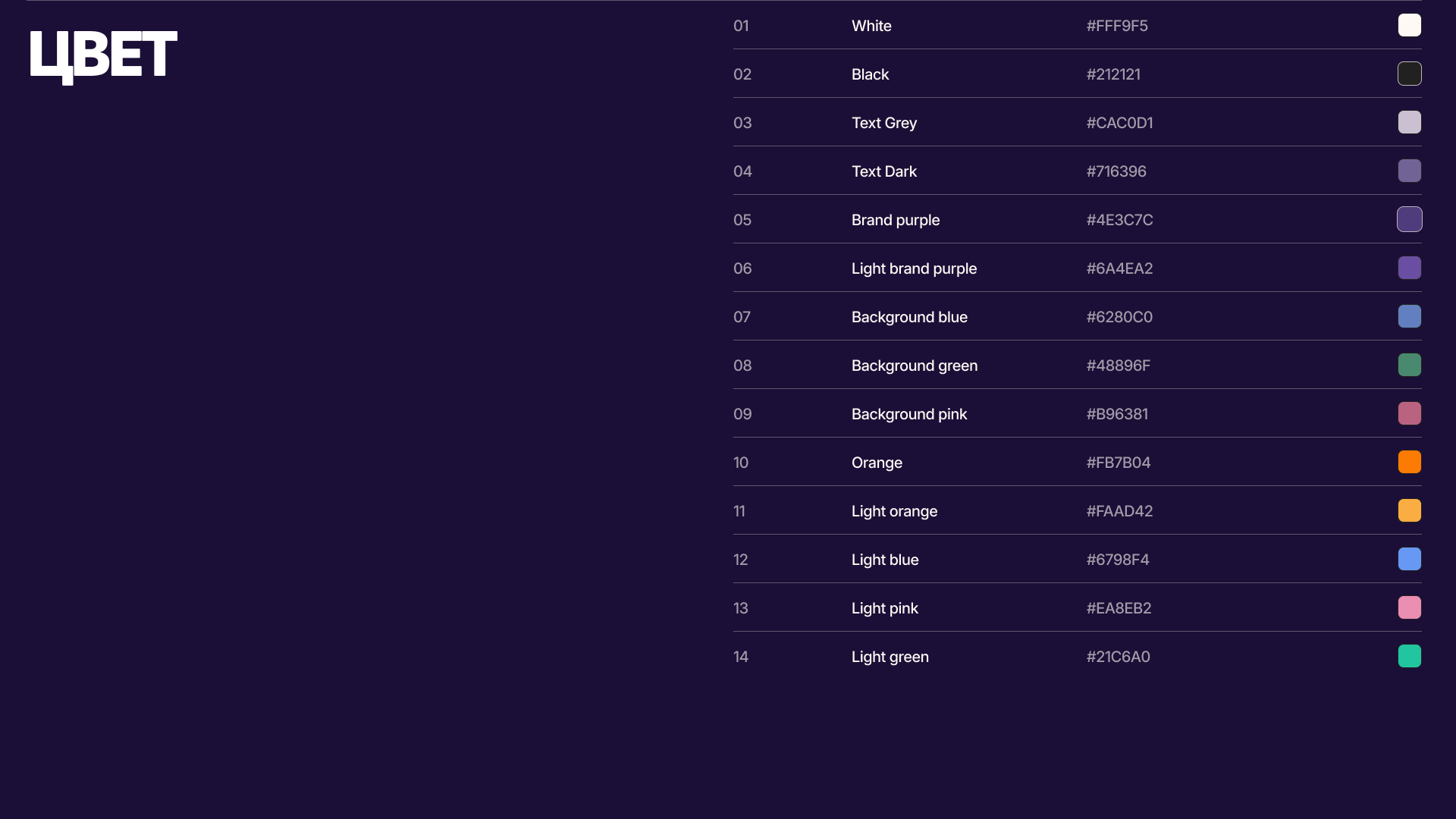Click the White color swatch
The image size is (1456, 819).
coord(1409,25)
